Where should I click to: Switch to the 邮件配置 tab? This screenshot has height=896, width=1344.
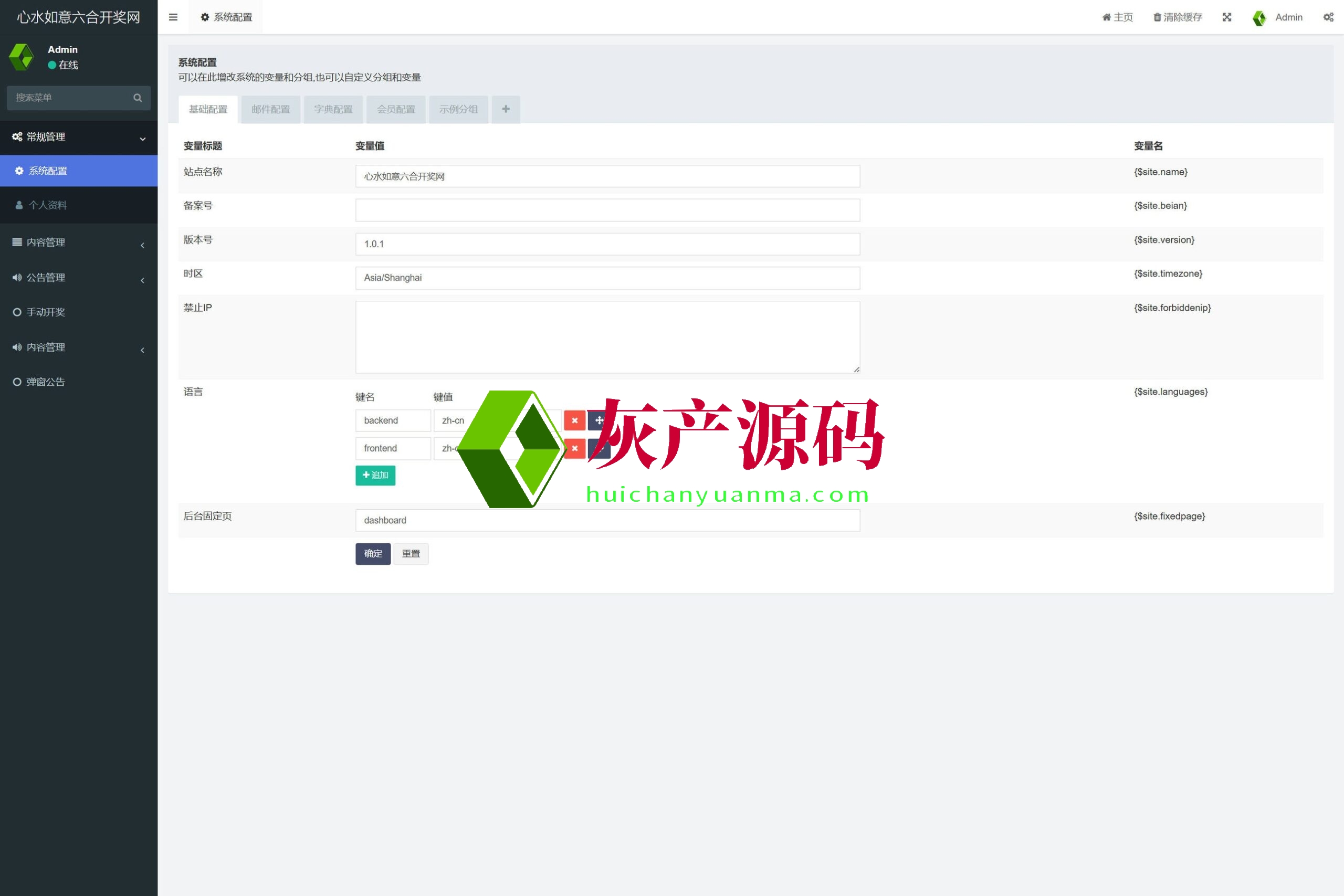(x=271, y=110)
